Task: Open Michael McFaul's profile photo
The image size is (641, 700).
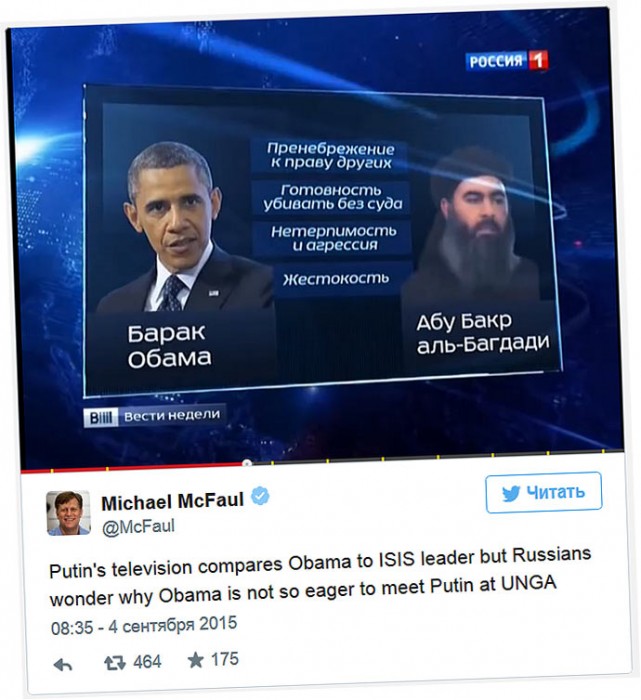Action: [68, 512]
